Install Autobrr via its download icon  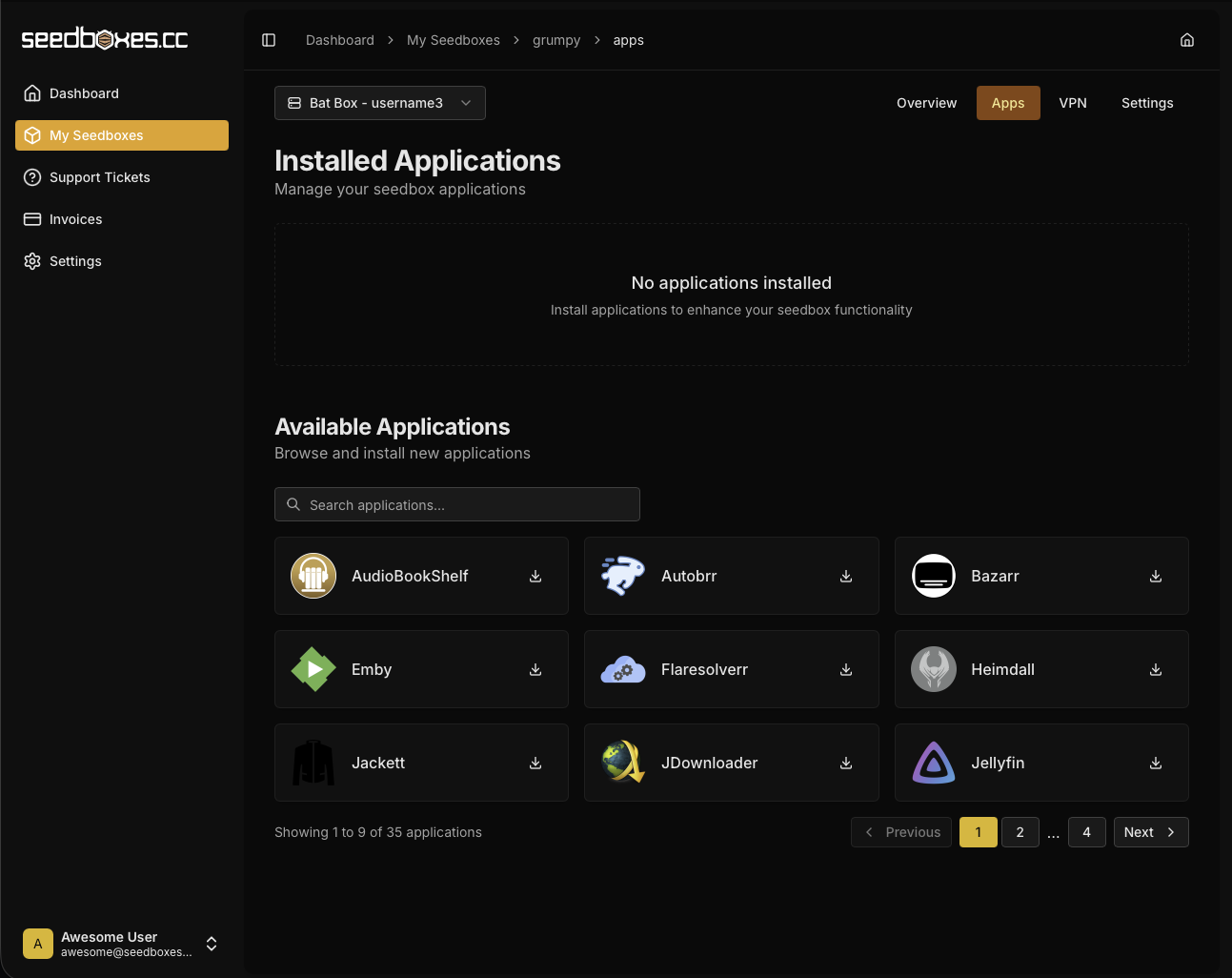click(846, 577)
